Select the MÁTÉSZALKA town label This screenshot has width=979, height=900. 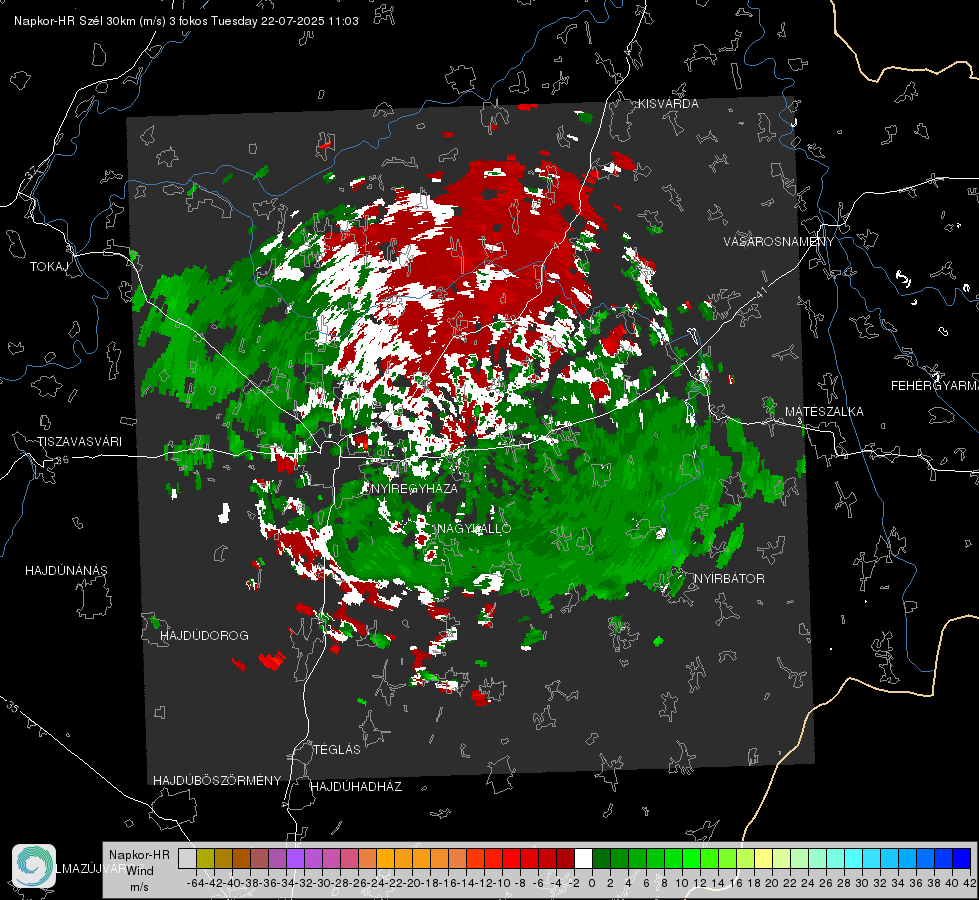824,412
